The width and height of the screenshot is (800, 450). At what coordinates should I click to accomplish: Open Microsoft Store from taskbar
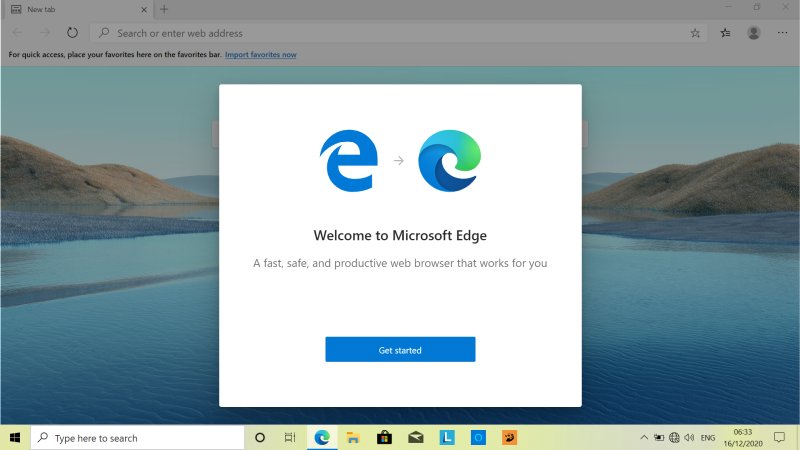coord(384,438)
